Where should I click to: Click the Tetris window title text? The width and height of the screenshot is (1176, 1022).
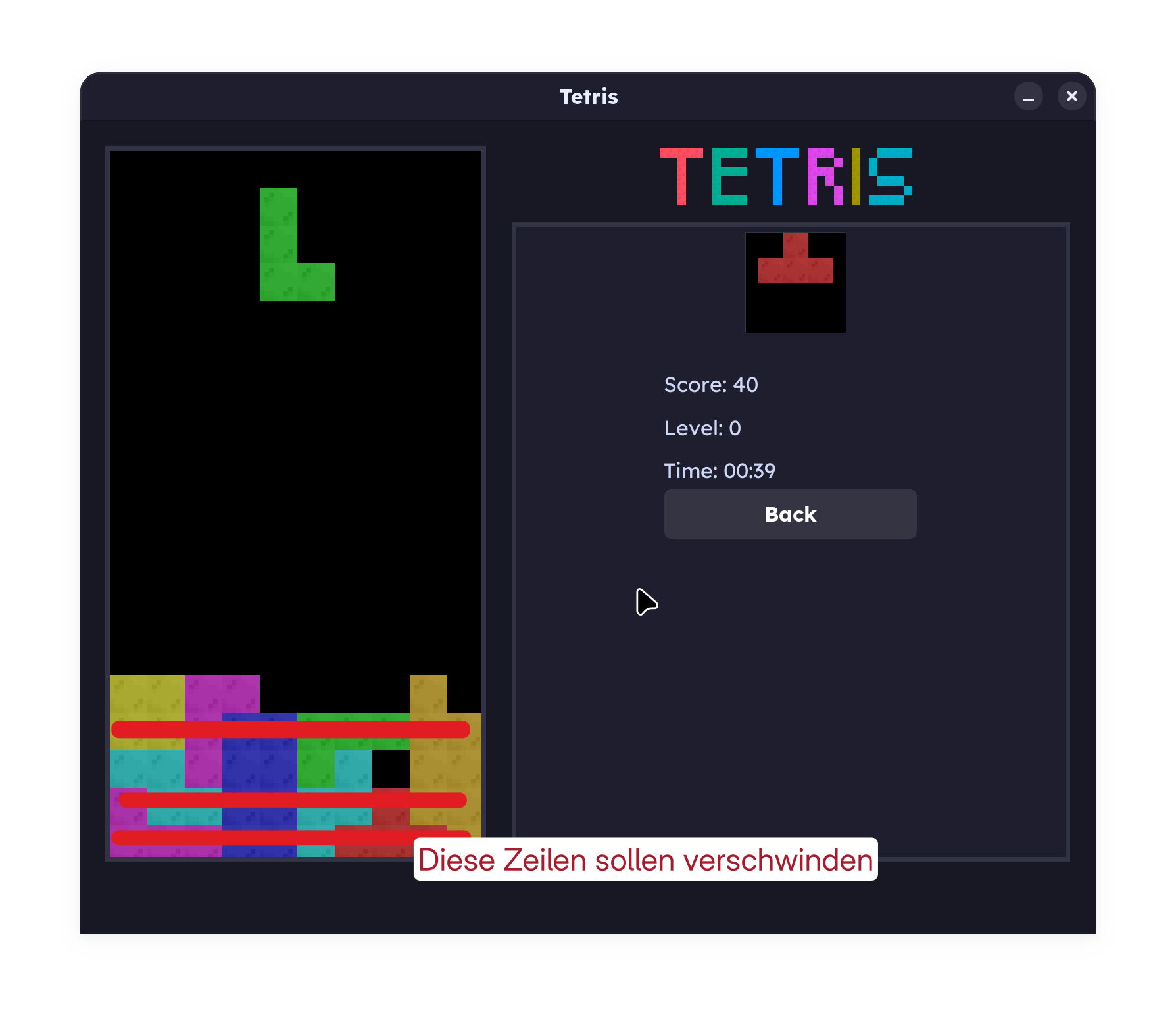coord(589,97)
